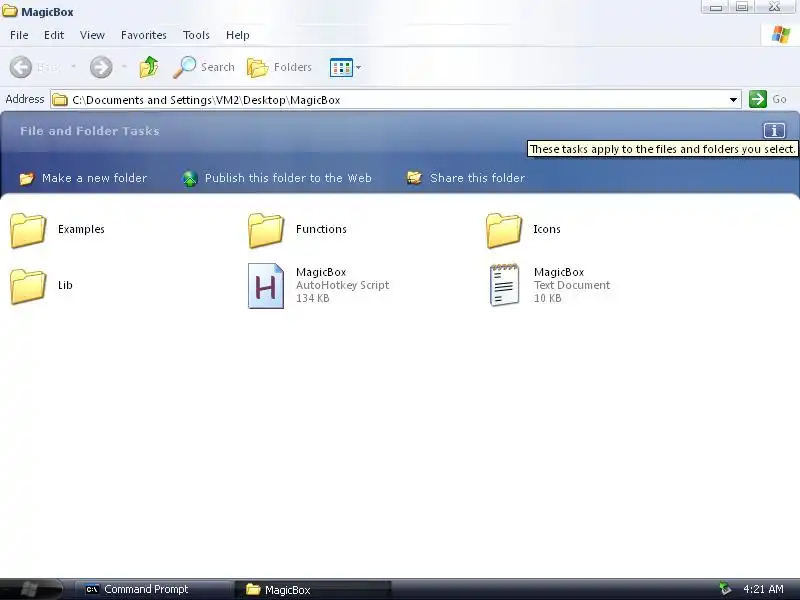Minimize the MagicBox window
The height and width of the screenshot is (600, 800).
716,7
